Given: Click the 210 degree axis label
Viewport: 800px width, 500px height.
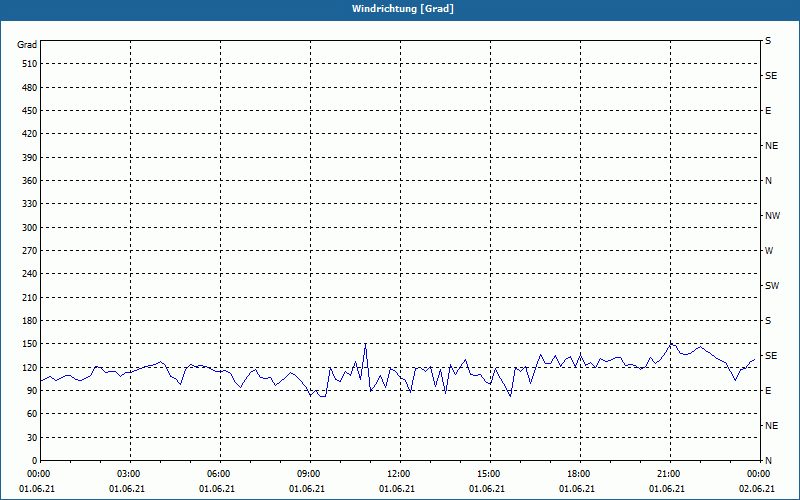Looking at the screenshot, I should click(30, 297).
